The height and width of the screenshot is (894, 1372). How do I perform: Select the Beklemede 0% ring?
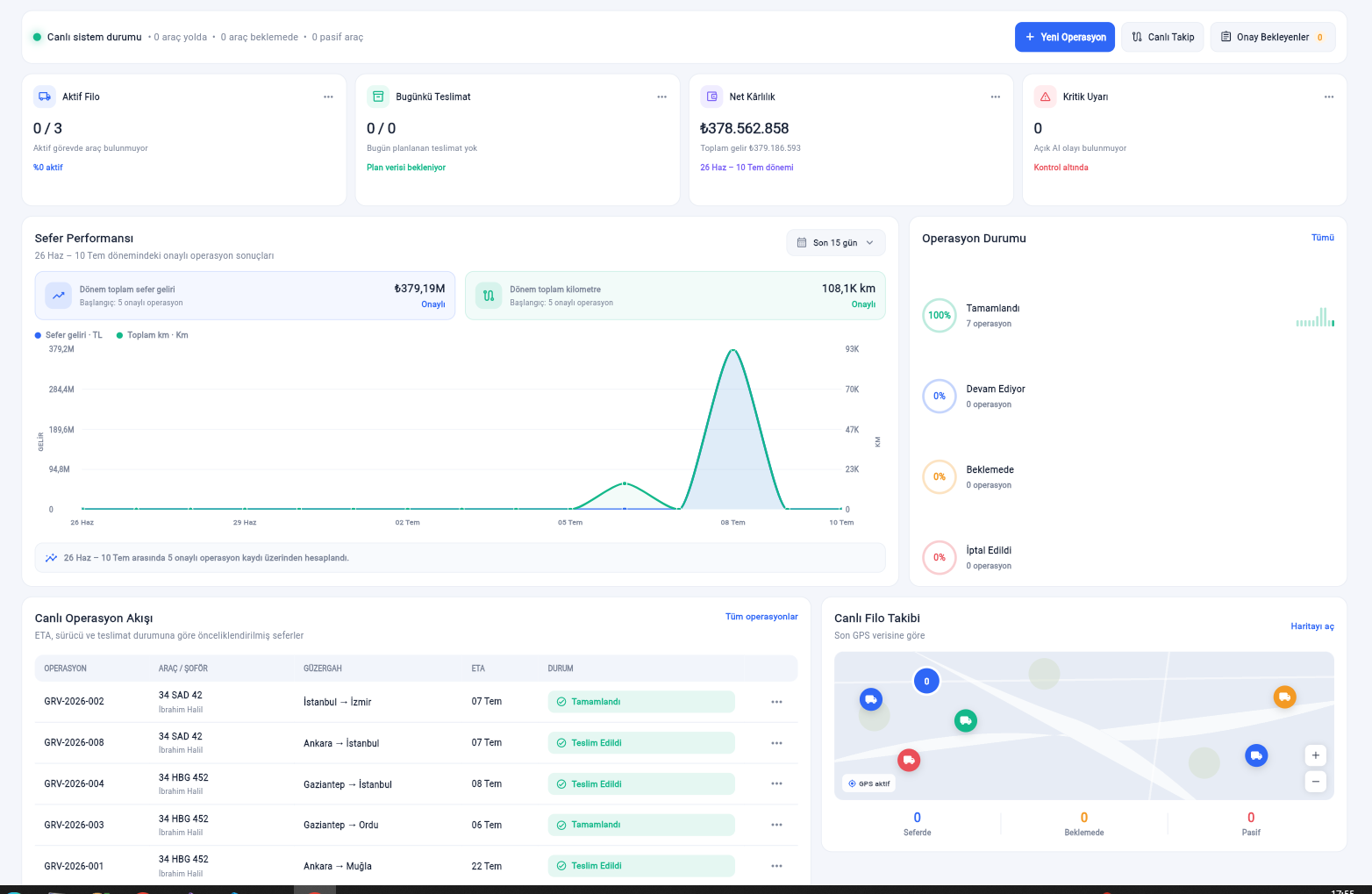[940, 476]
